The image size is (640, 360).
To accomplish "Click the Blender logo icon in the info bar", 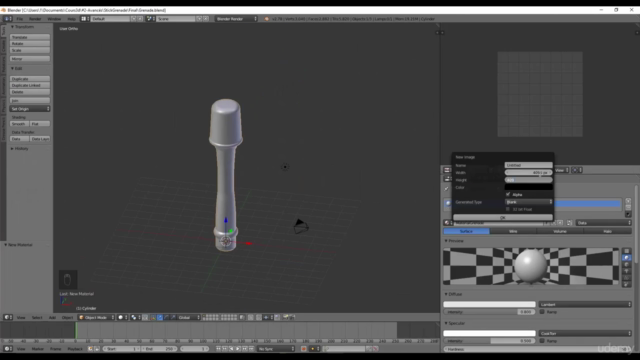I will click(267, 19).
